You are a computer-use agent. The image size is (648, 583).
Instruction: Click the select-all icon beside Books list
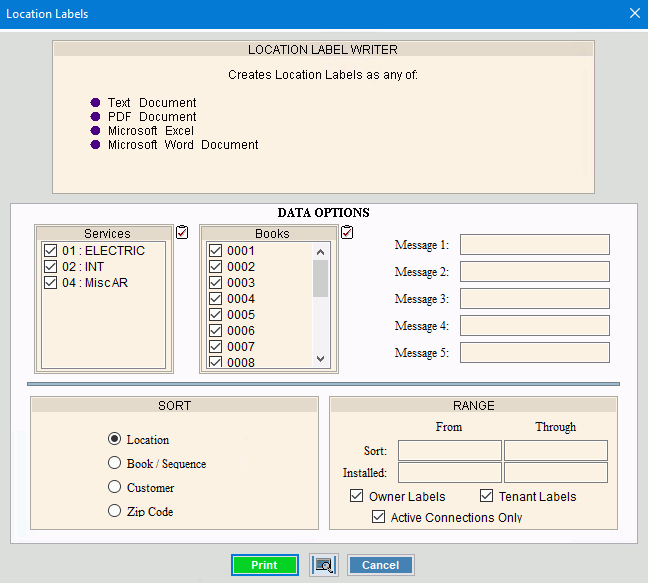point(347,233)
